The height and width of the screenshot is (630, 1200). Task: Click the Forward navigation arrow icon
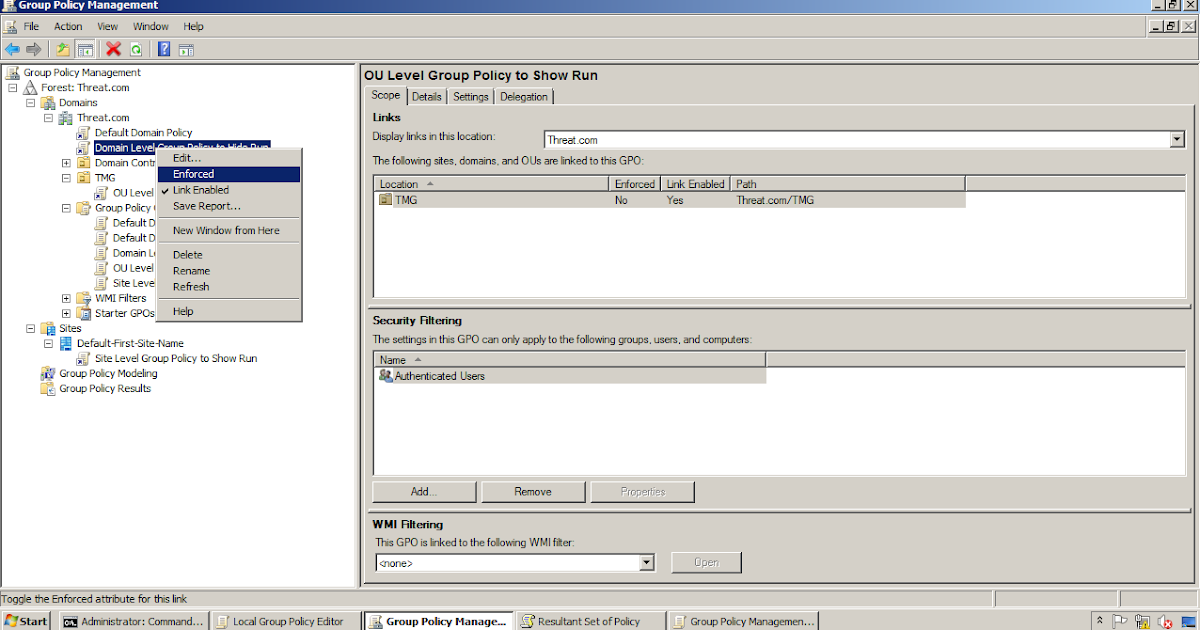click(33, 48)
